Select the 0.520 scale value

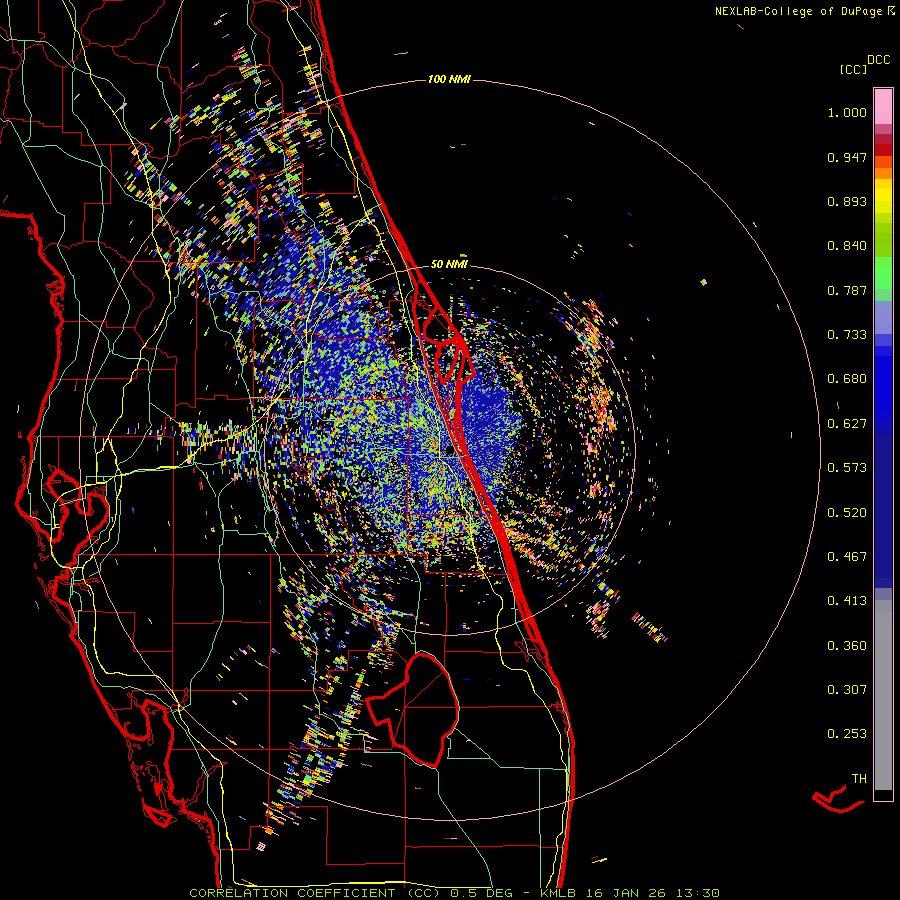[x=847, y=513]
